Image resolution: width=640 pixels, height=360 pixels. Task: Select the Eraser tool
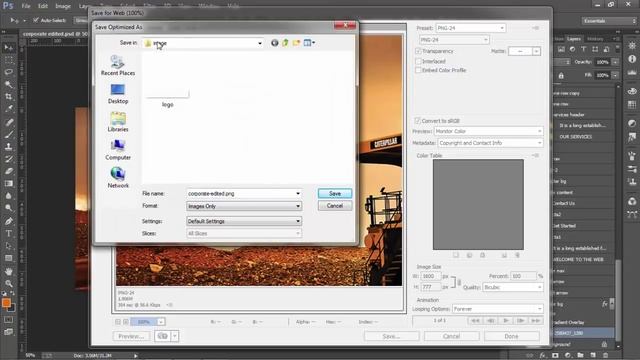pyautogui.click(x=9, y=171)
